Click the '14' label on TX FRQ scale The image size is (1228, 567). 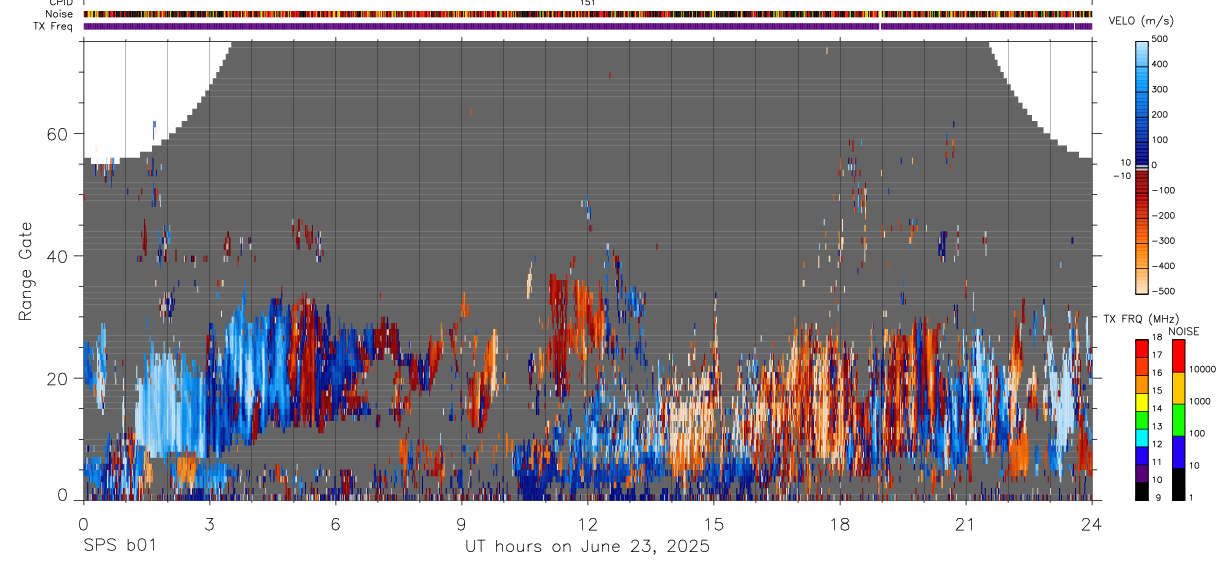pyautogui.click(x=1157, y=409)
